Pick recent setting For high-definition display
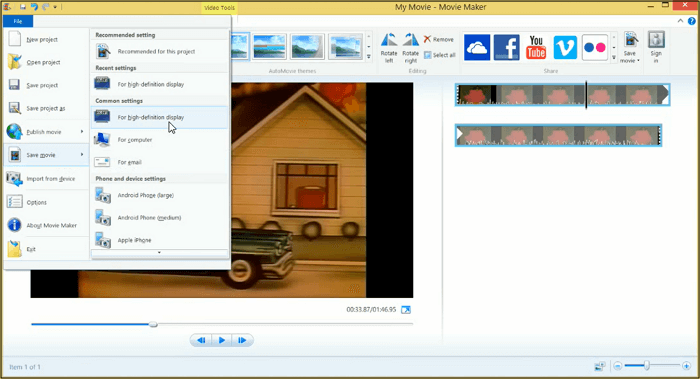This screenshot has height=379, width=700. pos(159,84)
